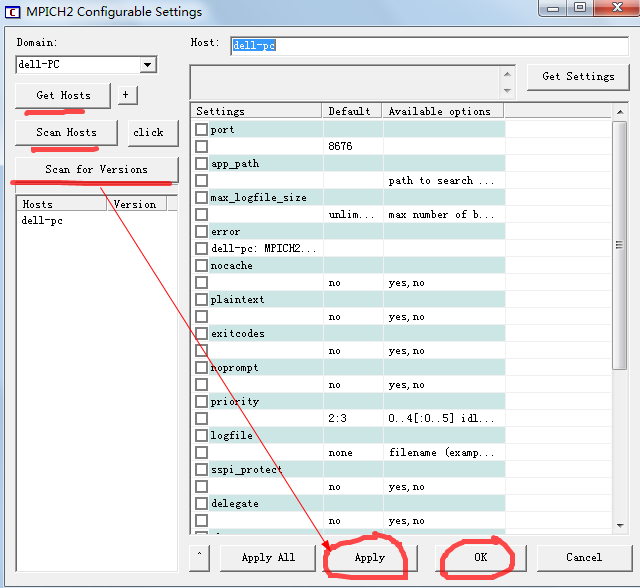Click the Default column header
Viewport: 640px width, 588px height.
(352, 111)
